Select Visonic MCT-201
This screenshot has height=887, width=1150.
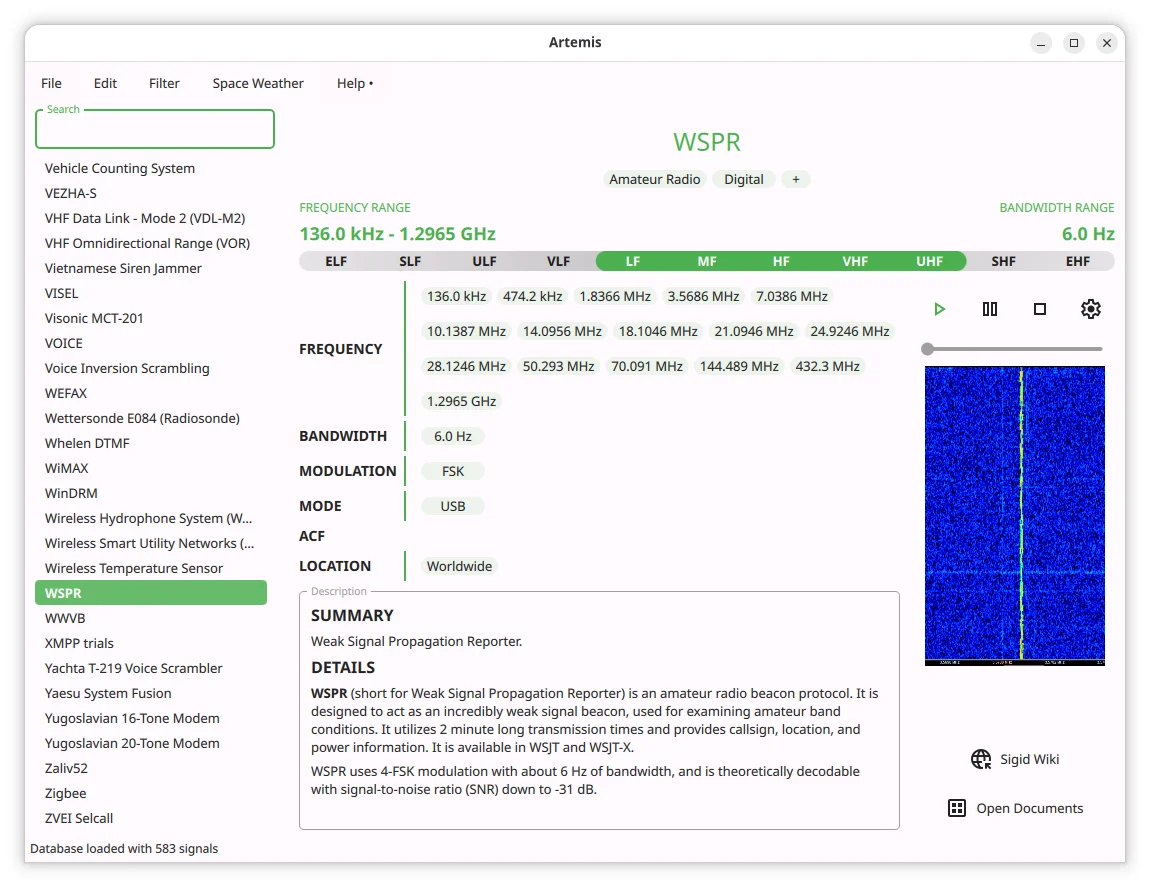point(151,318)
